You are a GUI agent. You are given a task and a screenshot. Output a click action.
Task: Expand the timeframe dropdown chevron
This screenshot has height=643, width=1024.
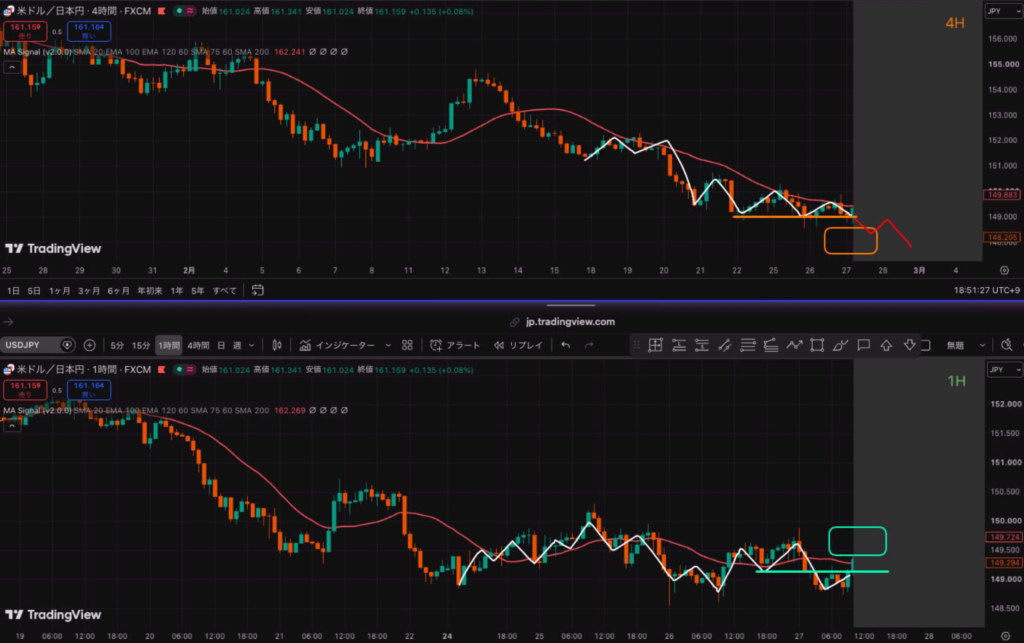point(251,345)
